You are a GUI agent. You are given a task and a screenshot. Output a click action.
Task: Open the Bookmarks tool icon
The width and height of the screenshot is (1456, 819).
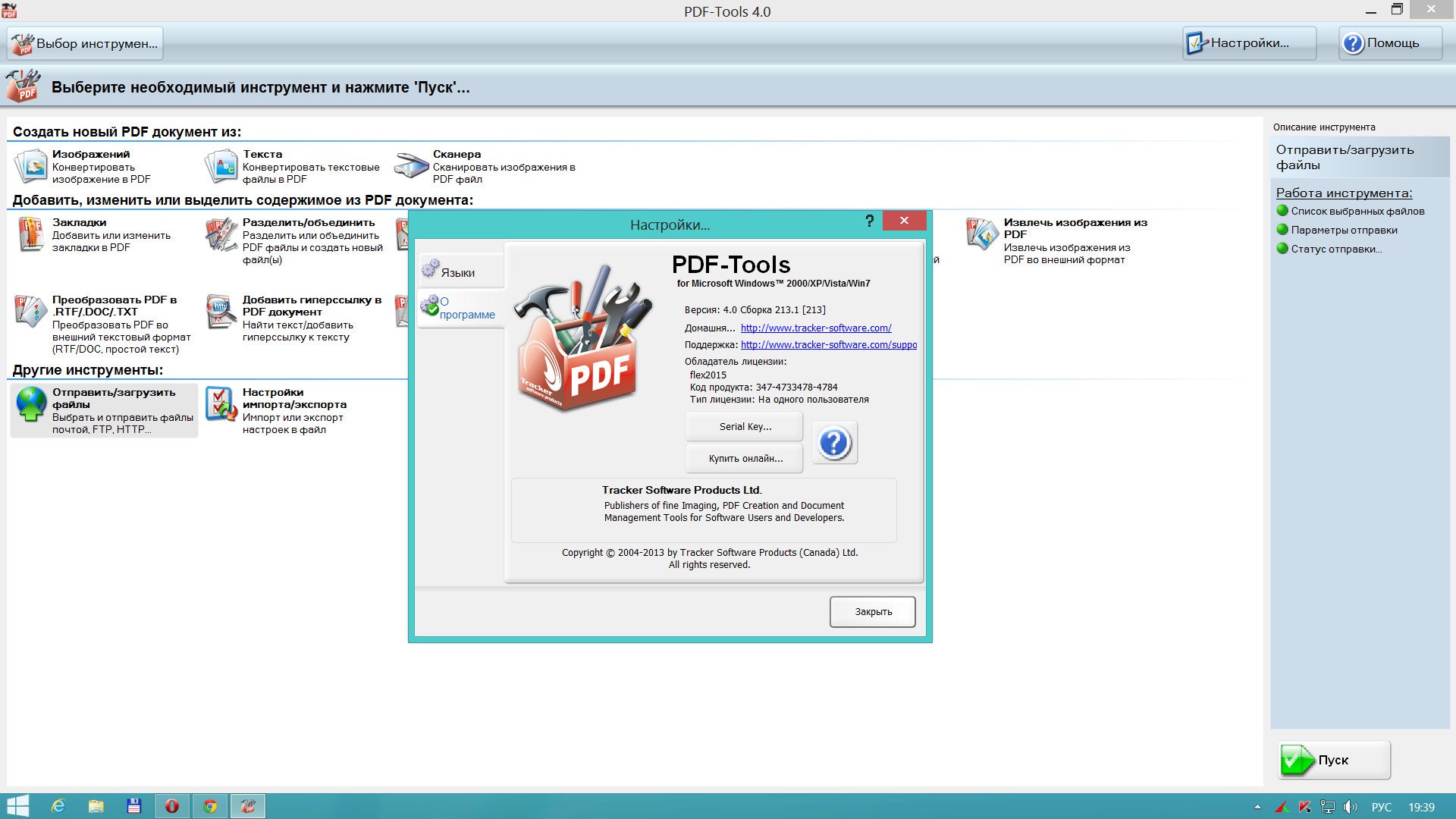point(31,234)
